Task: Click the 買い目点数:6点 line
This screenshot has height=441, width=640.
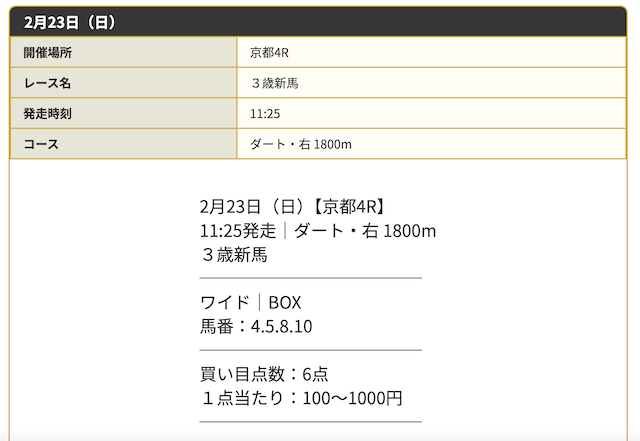Action: (264, 374)
